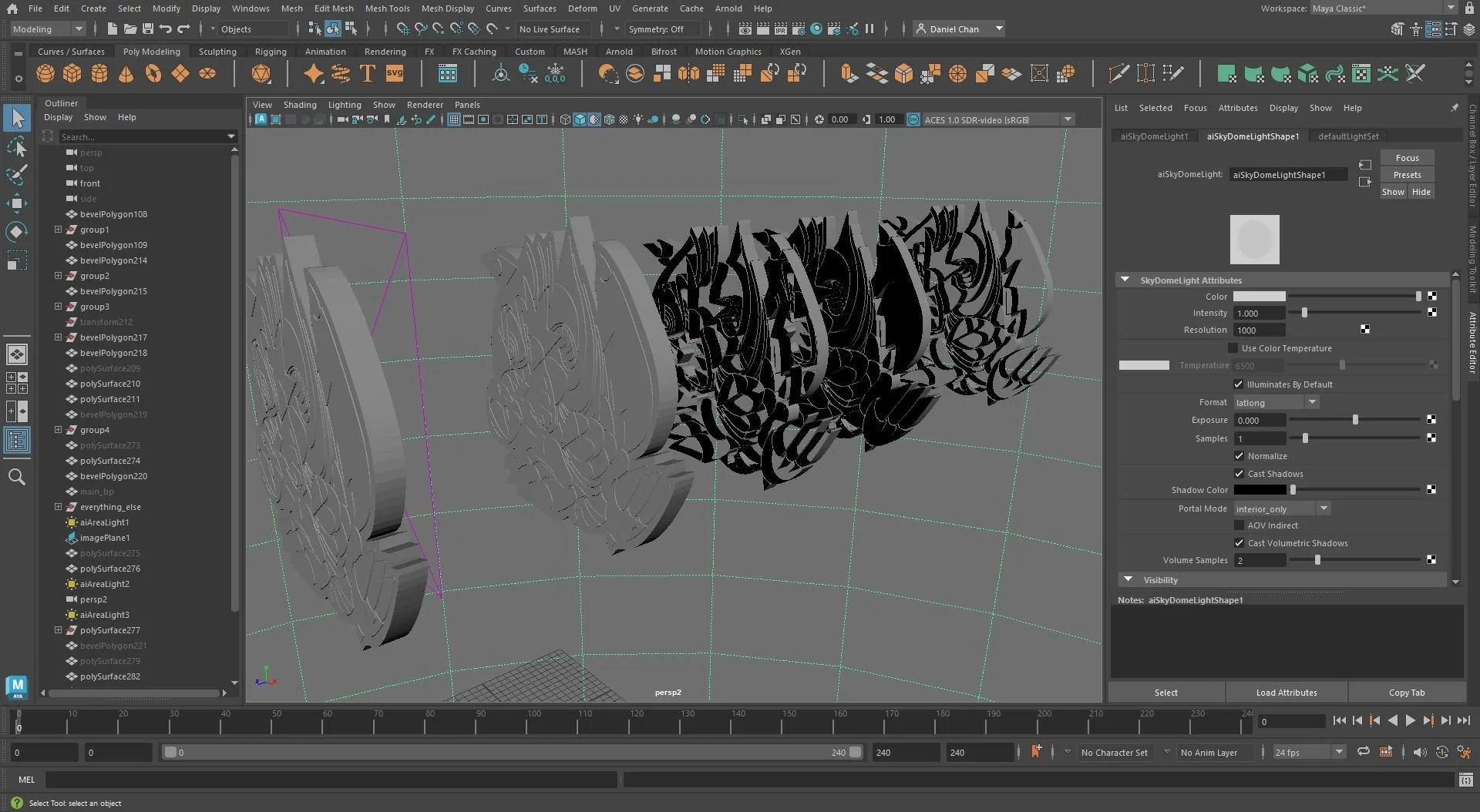Expand group4 in the Outliner
The height and width of the screenshot is (812, 1480).
[x=58, y=430]
